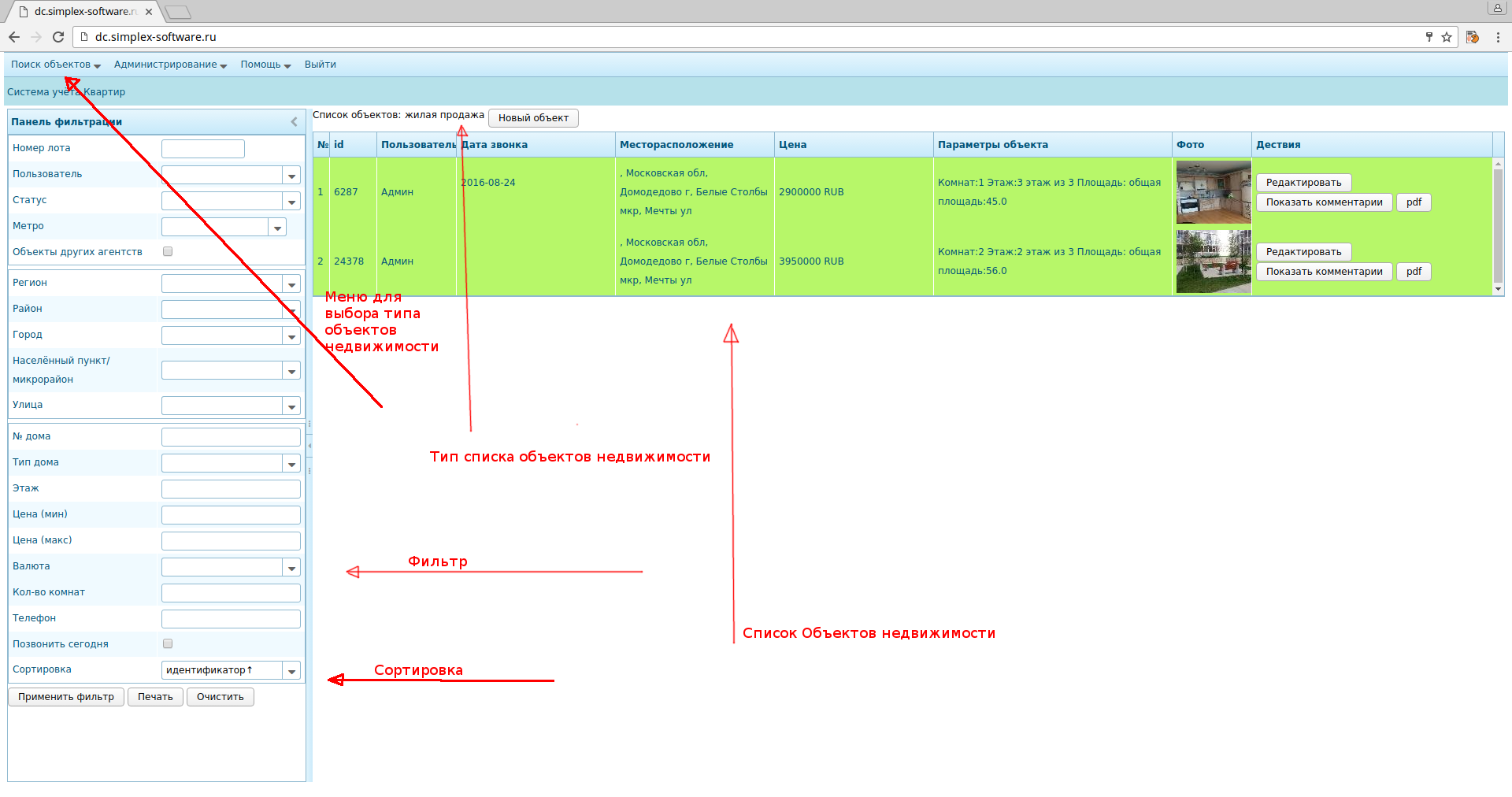Click the browser extension icon near the star
This screenshot has height=797, width=1512.
1473,37
